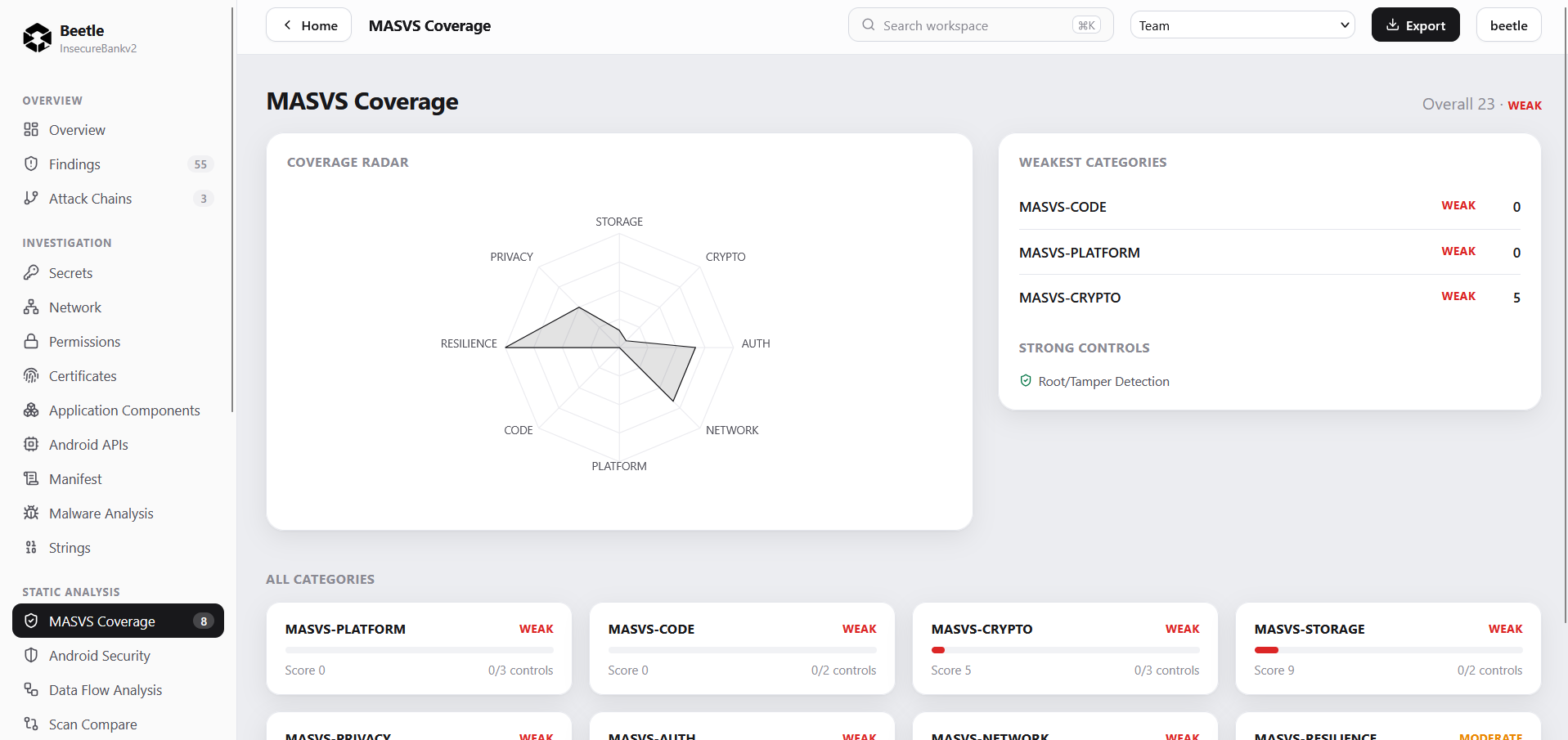Click the Application Components blocks icon
The width and height of the screenshot is (1568, 740).
point(31,410)
